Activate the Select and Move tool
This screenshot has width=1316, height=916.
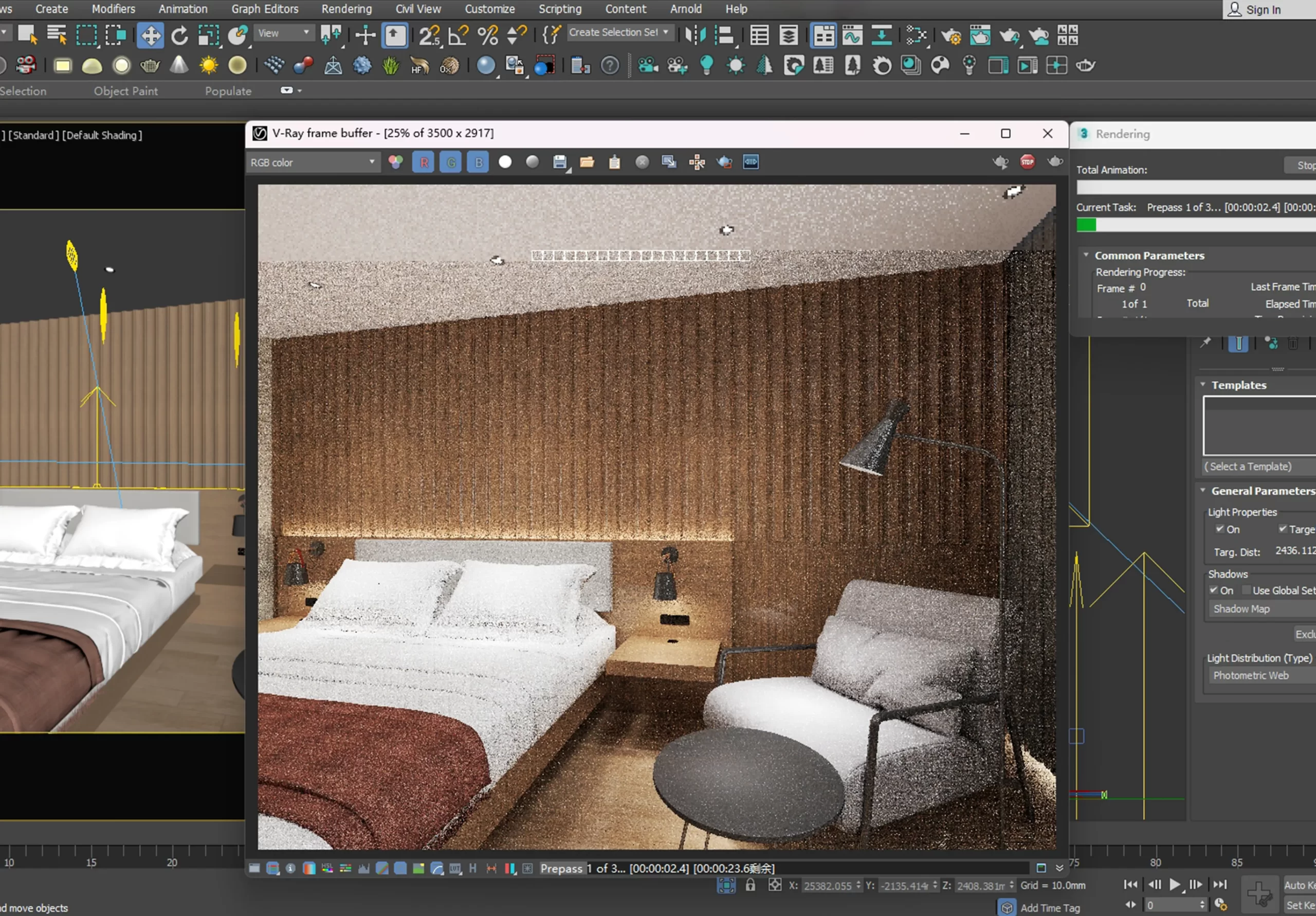coord(150,35)
